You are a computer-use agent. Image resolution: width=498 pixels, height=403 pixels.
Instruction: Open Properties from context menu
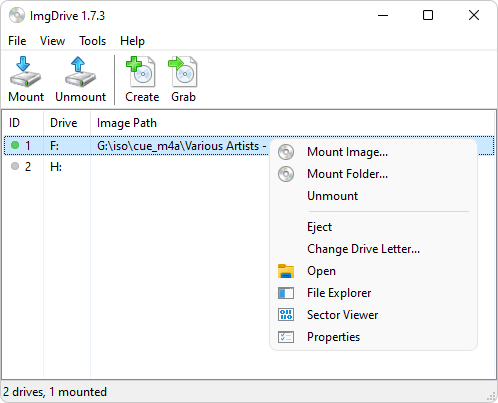click(x=333, y=337)
